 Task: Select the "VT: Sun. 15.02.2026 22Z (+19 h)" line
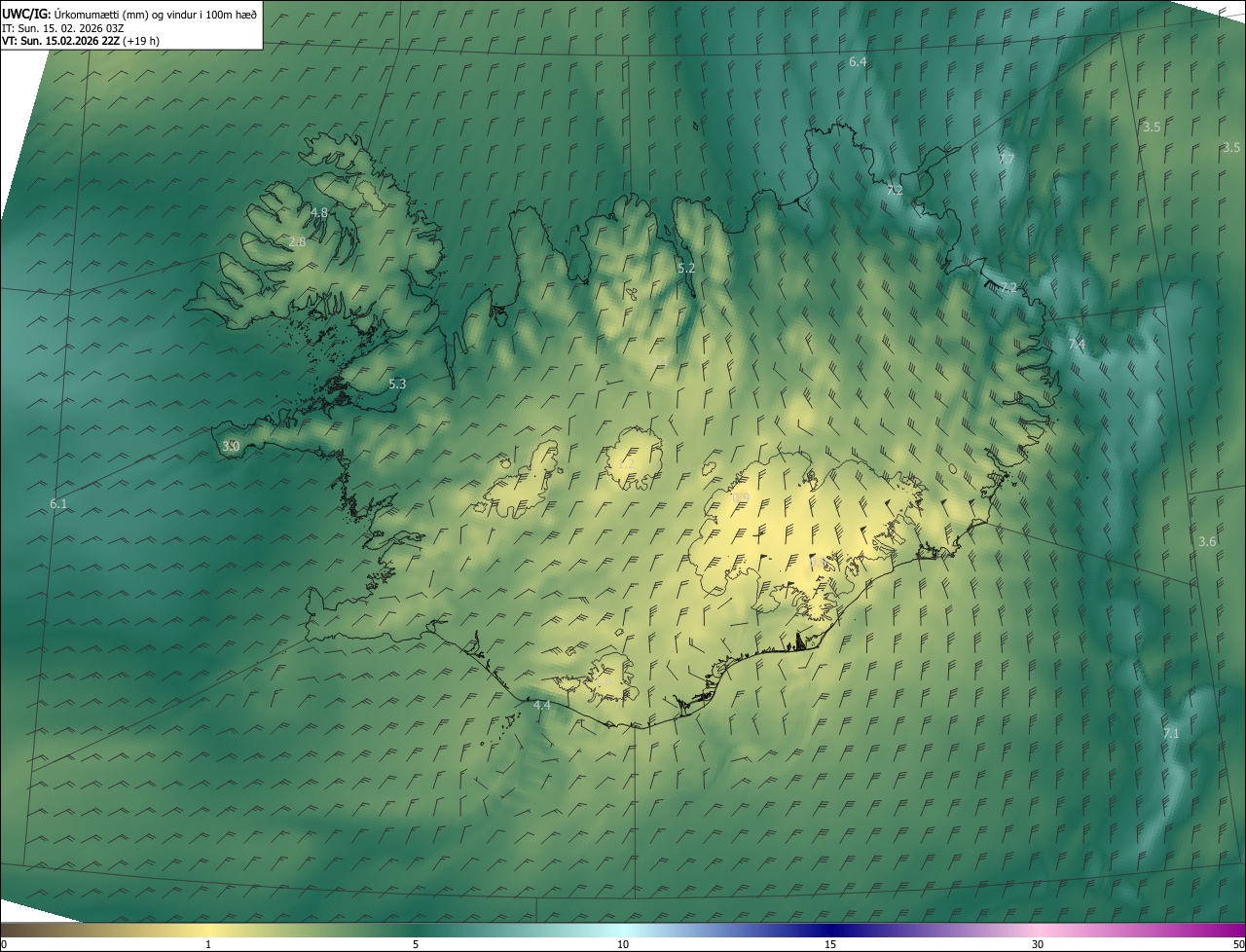coord(82,41)
